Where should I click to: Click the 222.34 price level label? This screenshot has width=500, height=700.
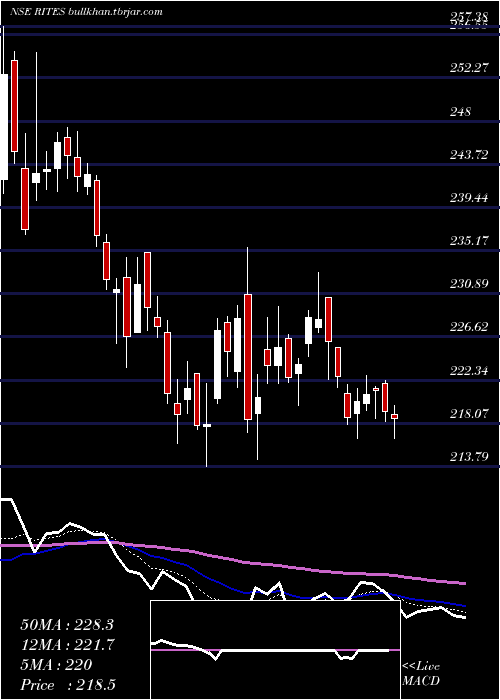pos(469,370)
